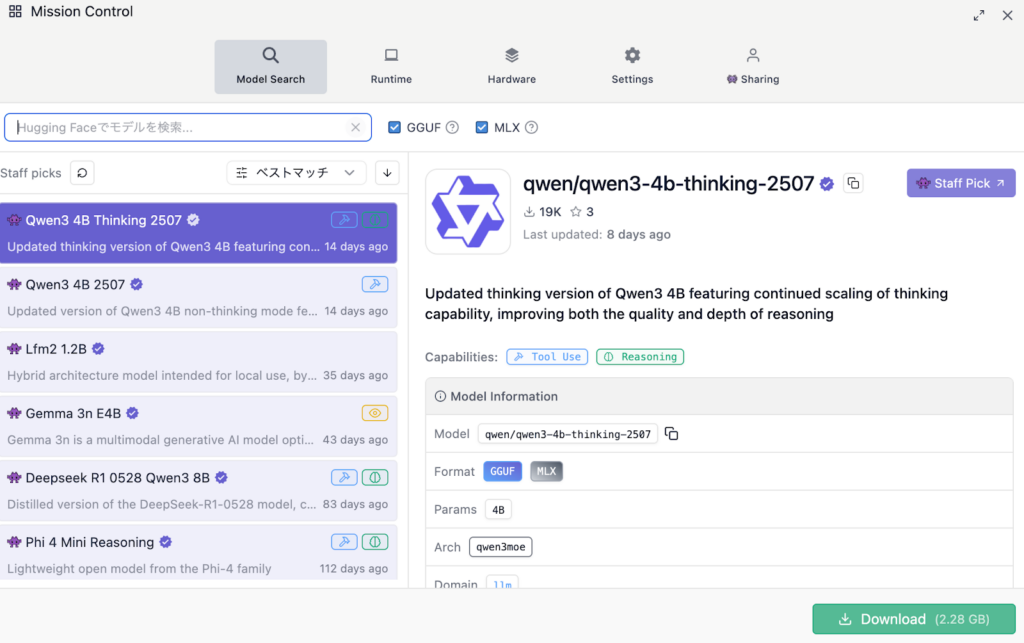Click the refresh icon beside Staff picks
Viewport: 1024px width, 643px height.
pos(83,173)
